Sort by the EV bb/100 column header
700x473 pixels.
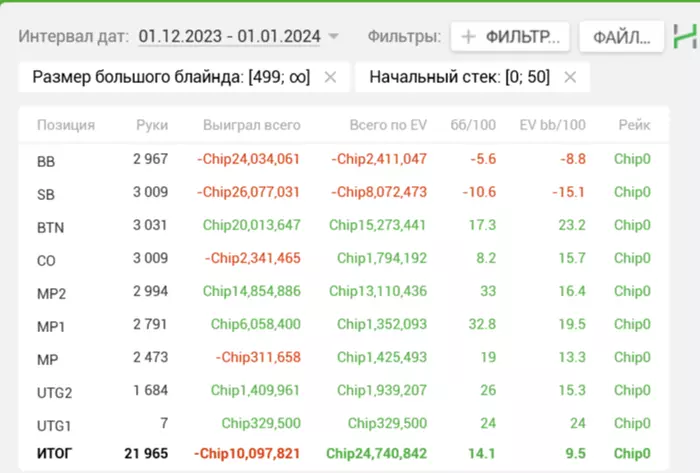[552, 125]
